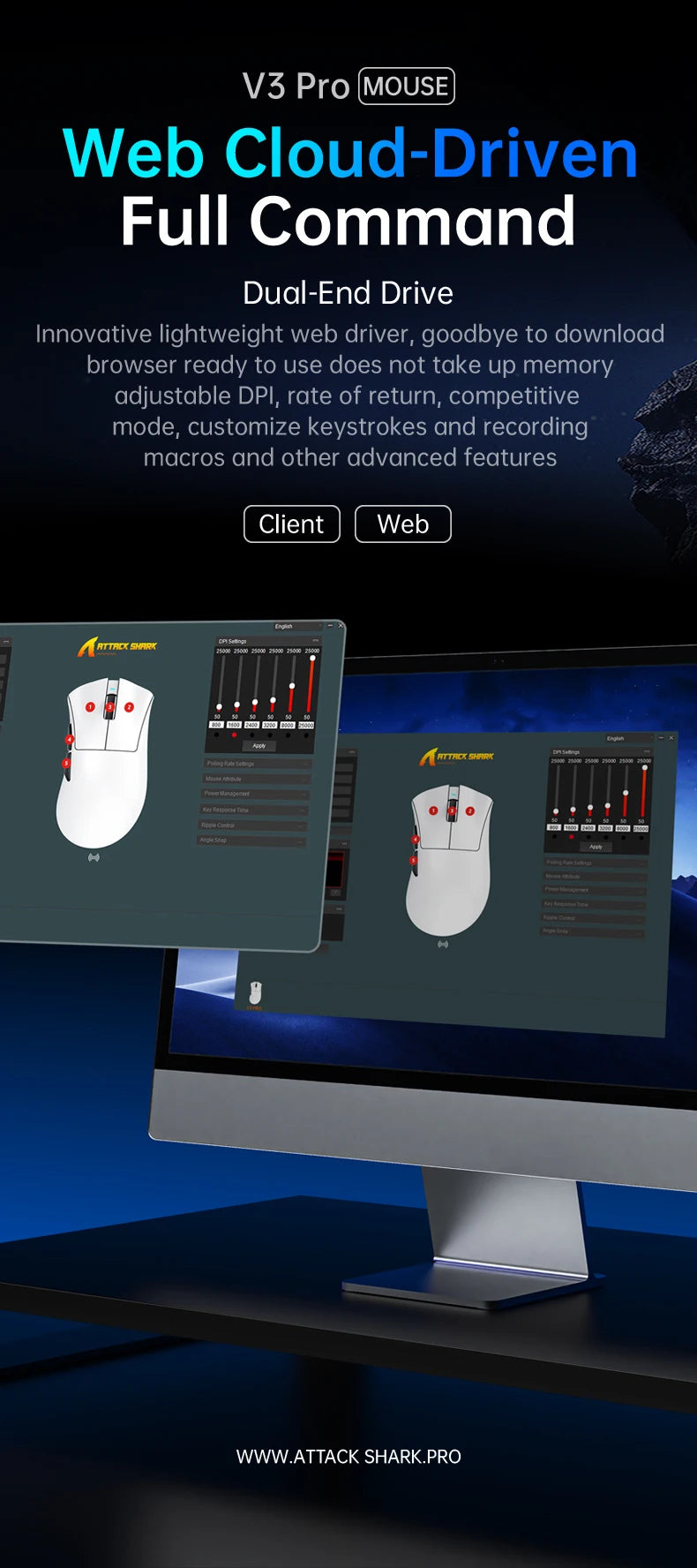
Task: Click scroll wheel marker 3 on the monitor screen mouse
Action: pyautogui.click(x=452, y=810)
